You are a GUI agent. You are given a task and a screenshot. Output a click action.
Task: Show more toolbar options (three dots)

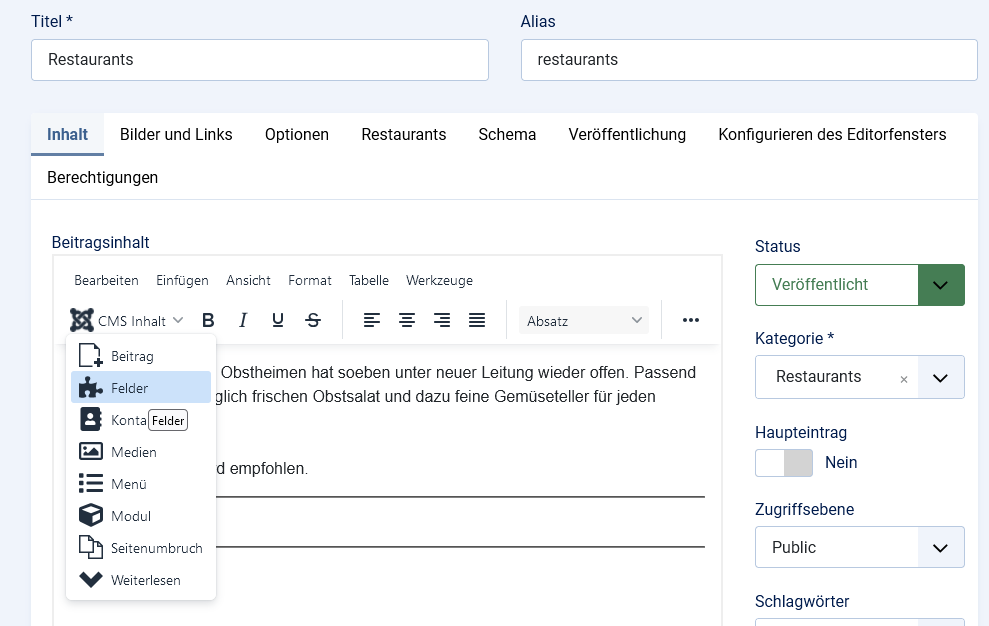[x=690, y=320]
